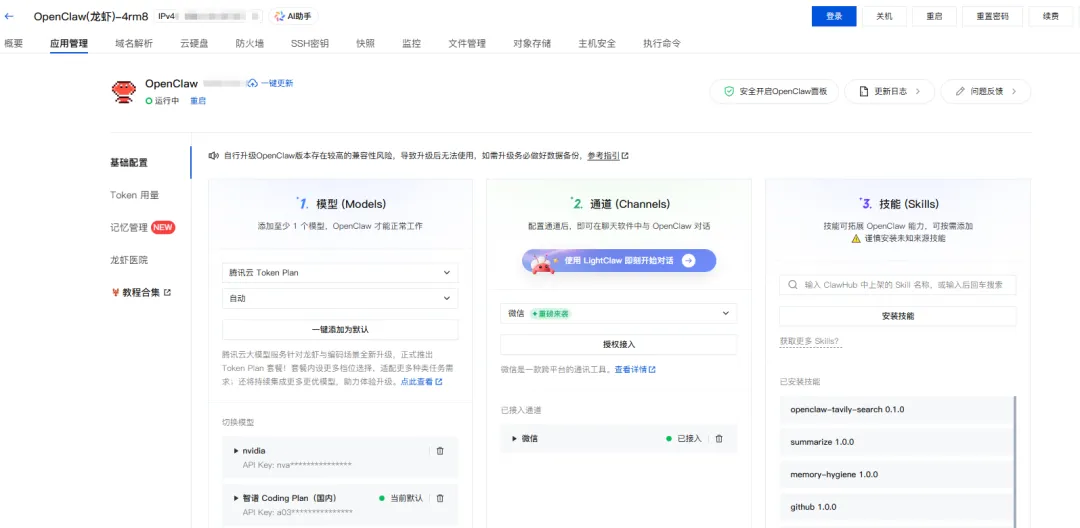The height and width of the screenshot is (528, 1080).
Task: Switch to the 概要 tab
Action: (x=14, y=43)
